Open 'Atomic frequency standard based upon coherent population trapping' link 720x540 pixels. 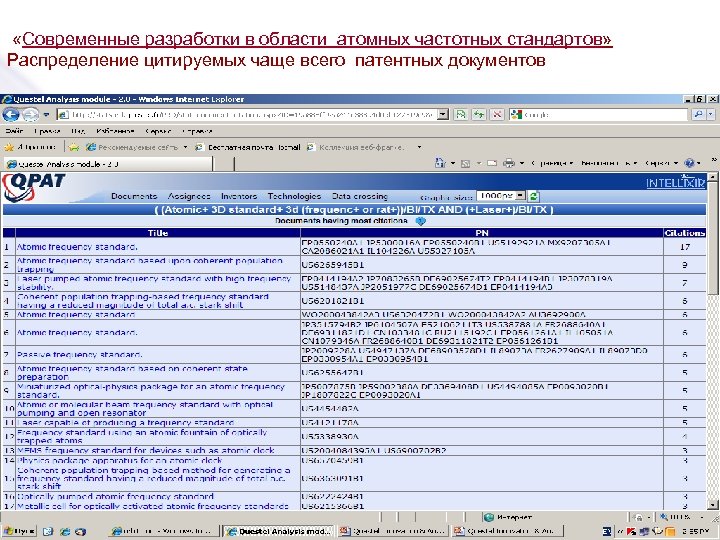coord(150,265)
